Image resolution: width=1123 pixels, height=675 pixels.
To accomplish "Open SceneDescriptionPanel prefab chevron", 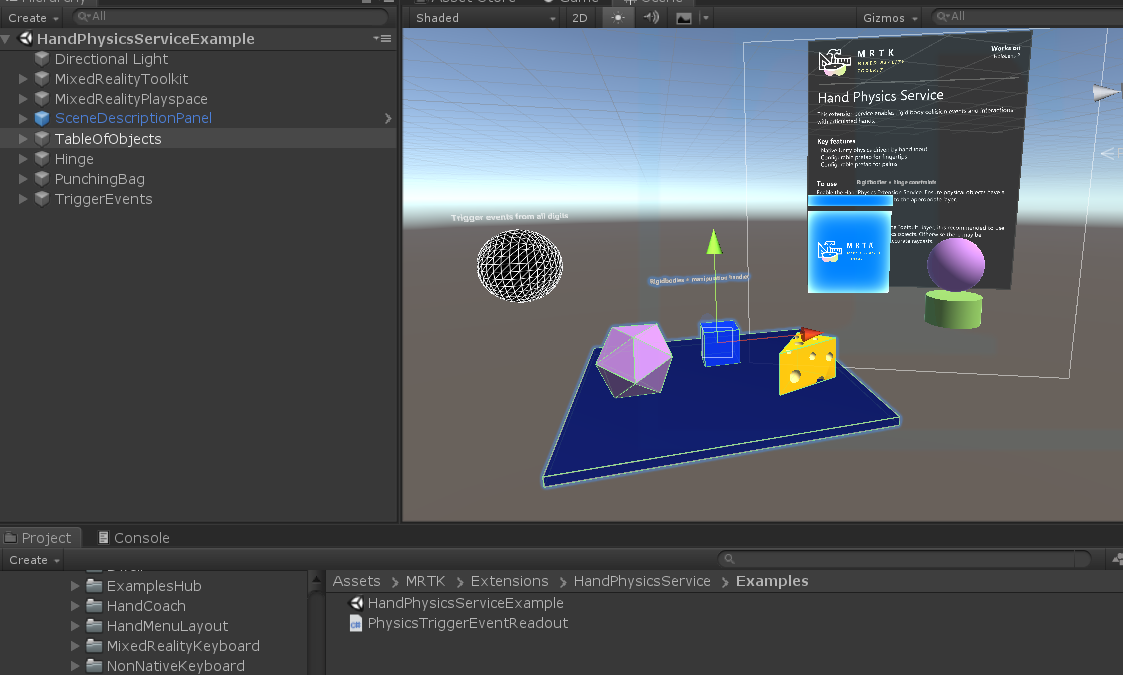I will [x=387, y=118].
